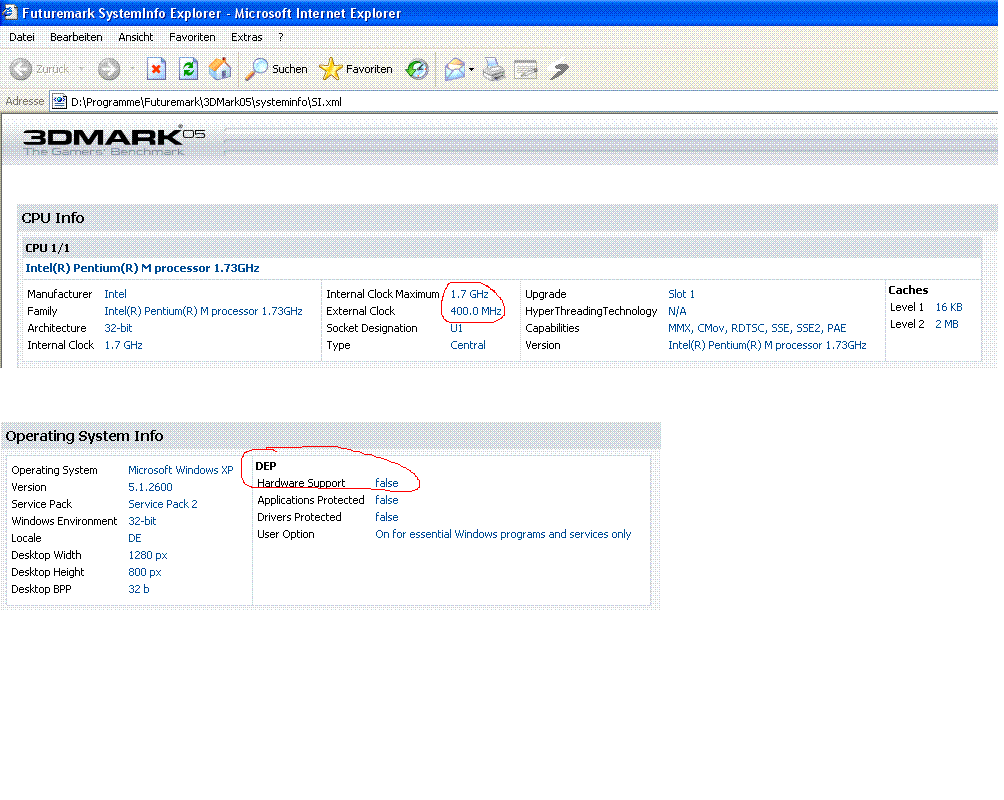Open the Bearbeiten menu
Screen dimensions: 1004x800
pos(76,37)
